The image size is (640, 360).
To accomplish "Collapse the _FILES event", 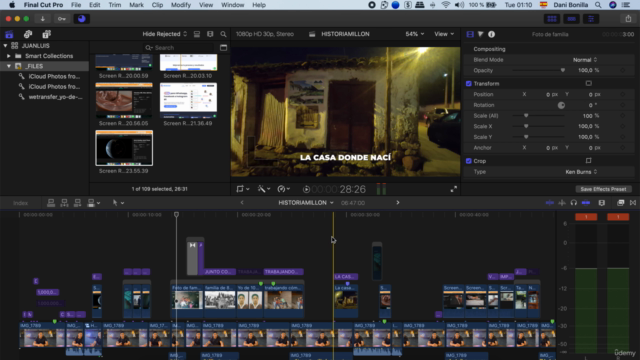I will click(x=9, y=66).
